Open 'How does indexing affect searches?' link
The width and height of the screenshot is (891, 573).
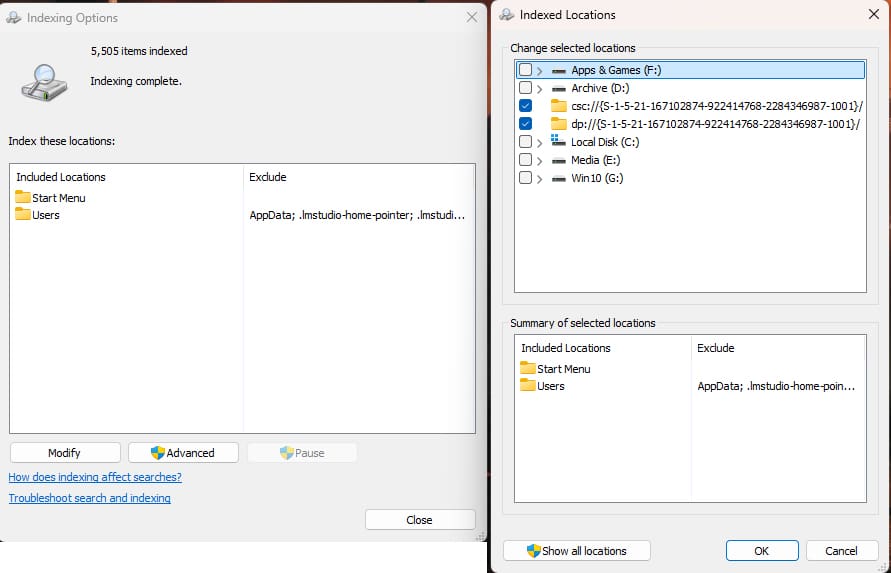point(95,477)
